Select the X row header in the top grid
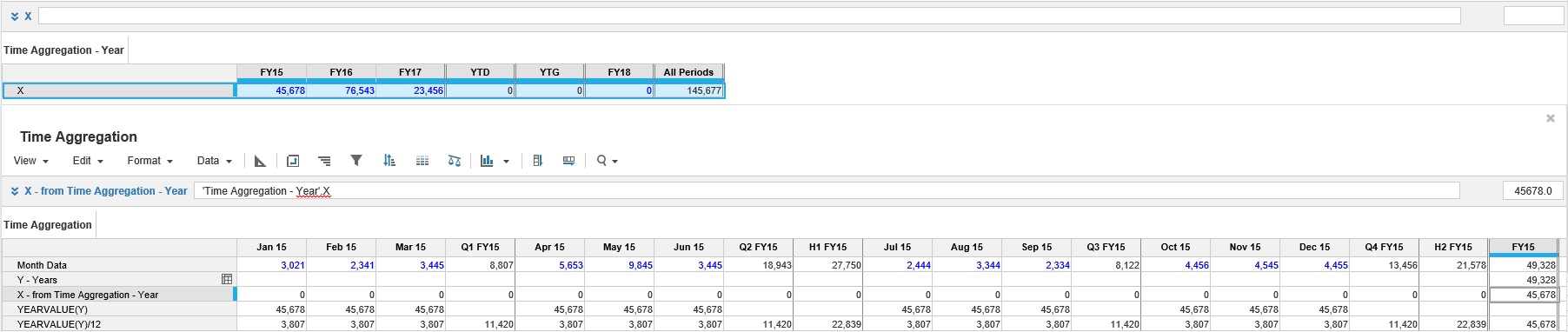The width and height of the screenshot is (1568, 332). click(118, 90)
